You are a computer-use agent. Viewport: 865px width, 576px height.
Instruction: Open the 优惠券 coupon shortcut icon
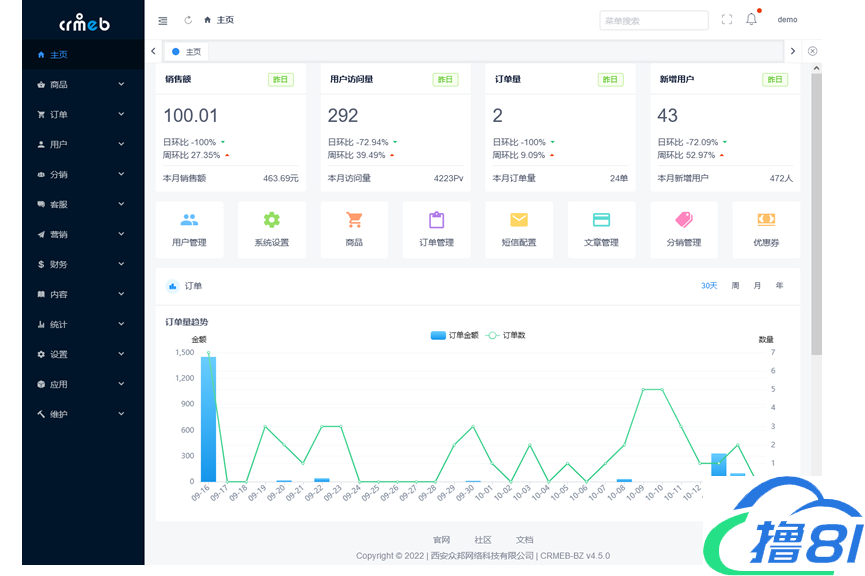[x=765, y=221]
